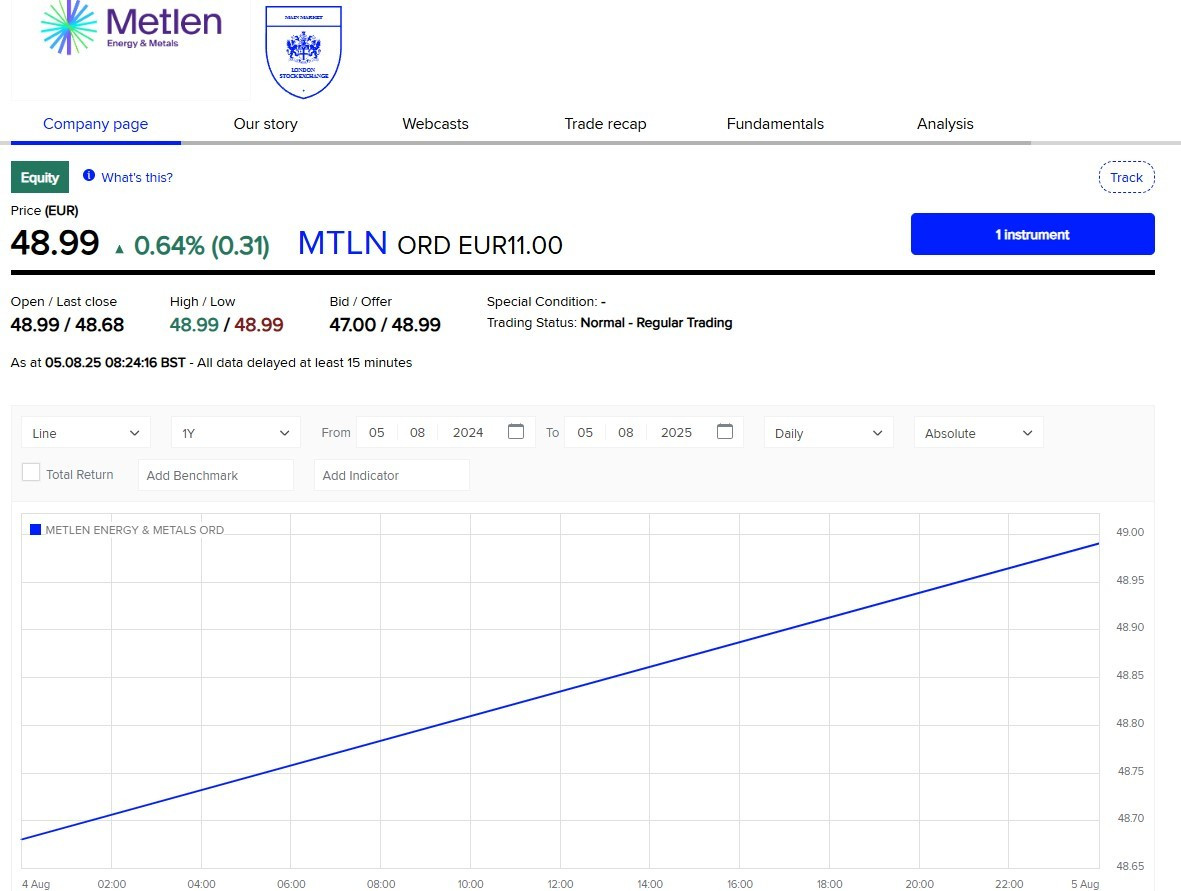Viewport: 1181px width, 891px height.
Task: Click the info icon beside What's this?
Action: point(89,175)
